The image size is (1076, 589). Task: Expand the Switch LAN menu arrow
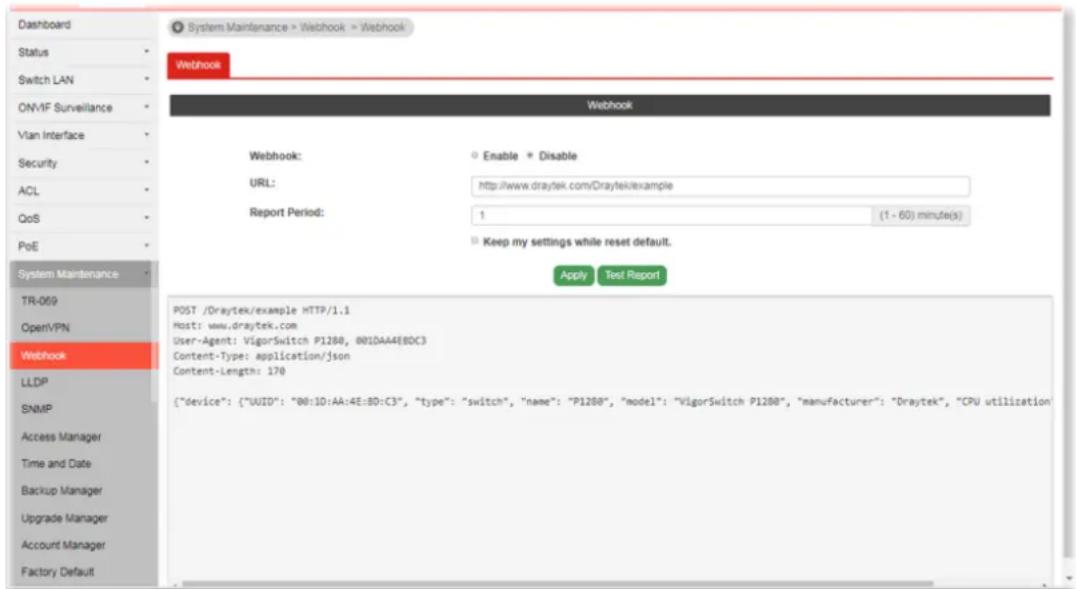146,80
